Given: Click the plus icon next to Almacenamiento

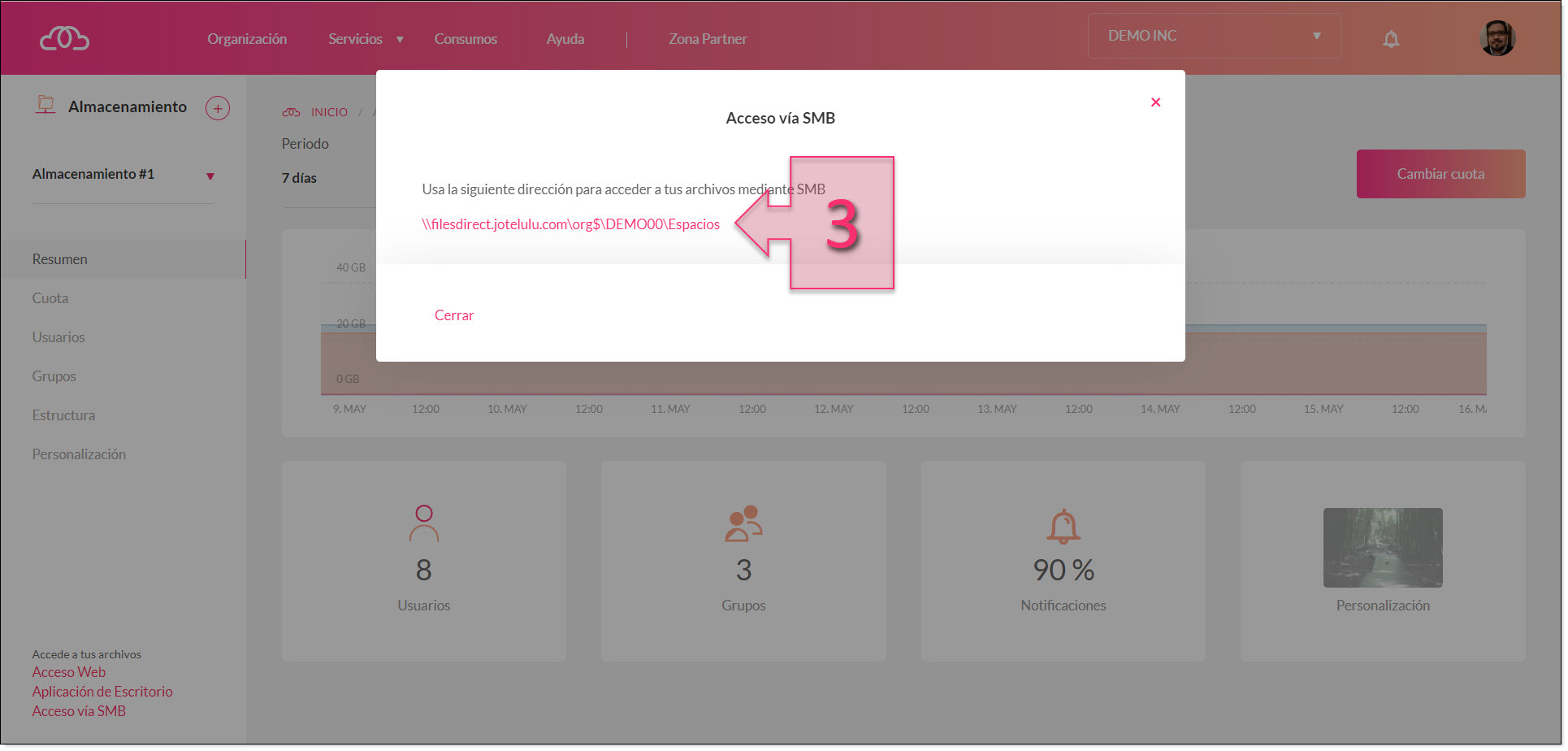Looking at the screenshot, I should 217,107.
